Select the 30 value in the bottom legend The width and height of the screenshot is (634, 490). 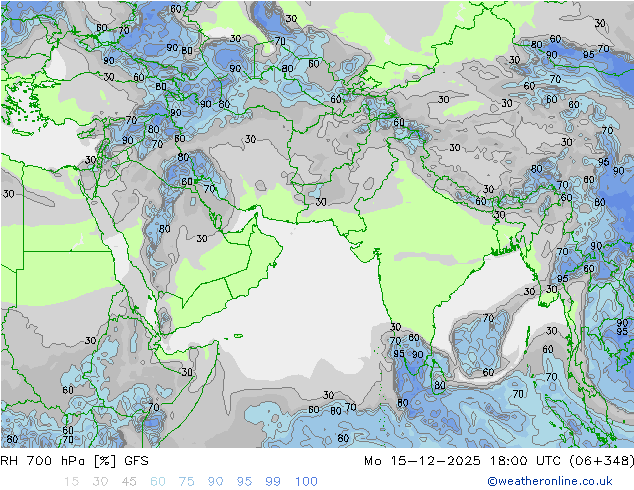pyautogui.click(x=100, y=482)
